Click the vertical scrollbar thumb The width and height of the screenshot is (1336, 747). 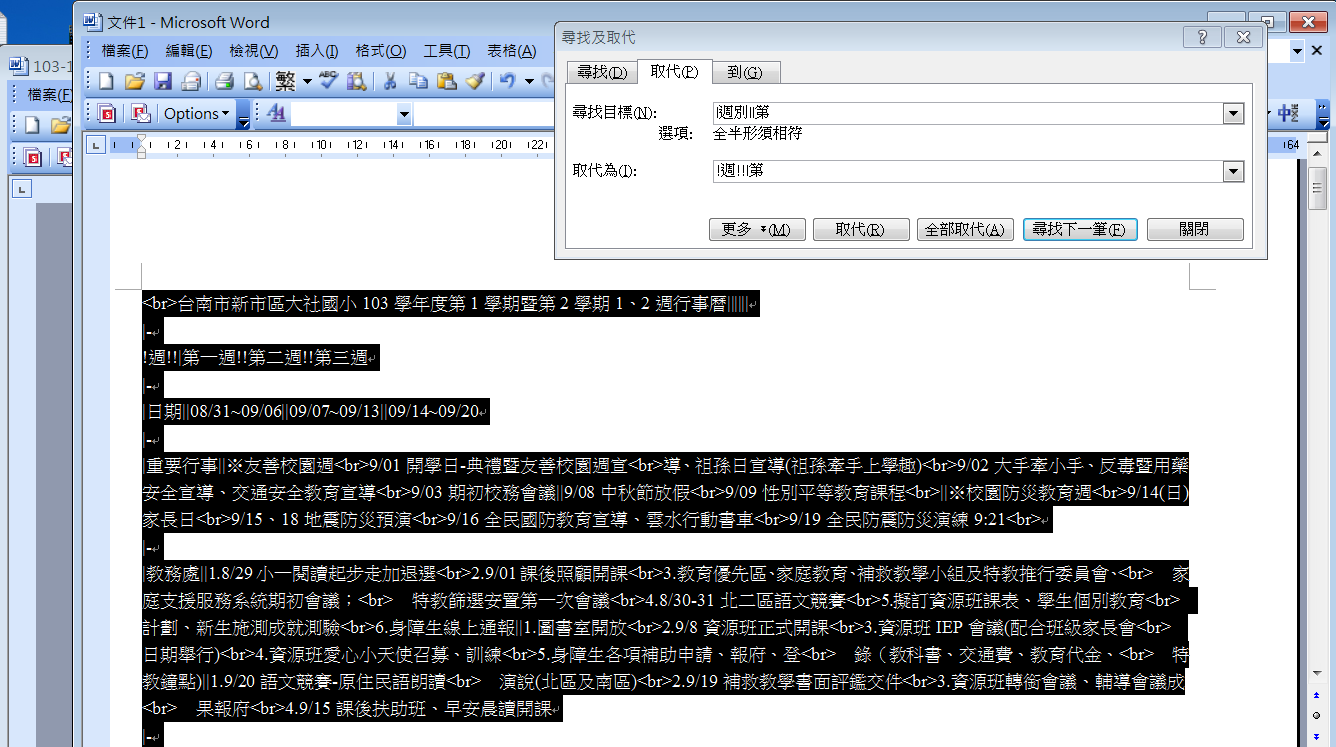pos(1317,190)
